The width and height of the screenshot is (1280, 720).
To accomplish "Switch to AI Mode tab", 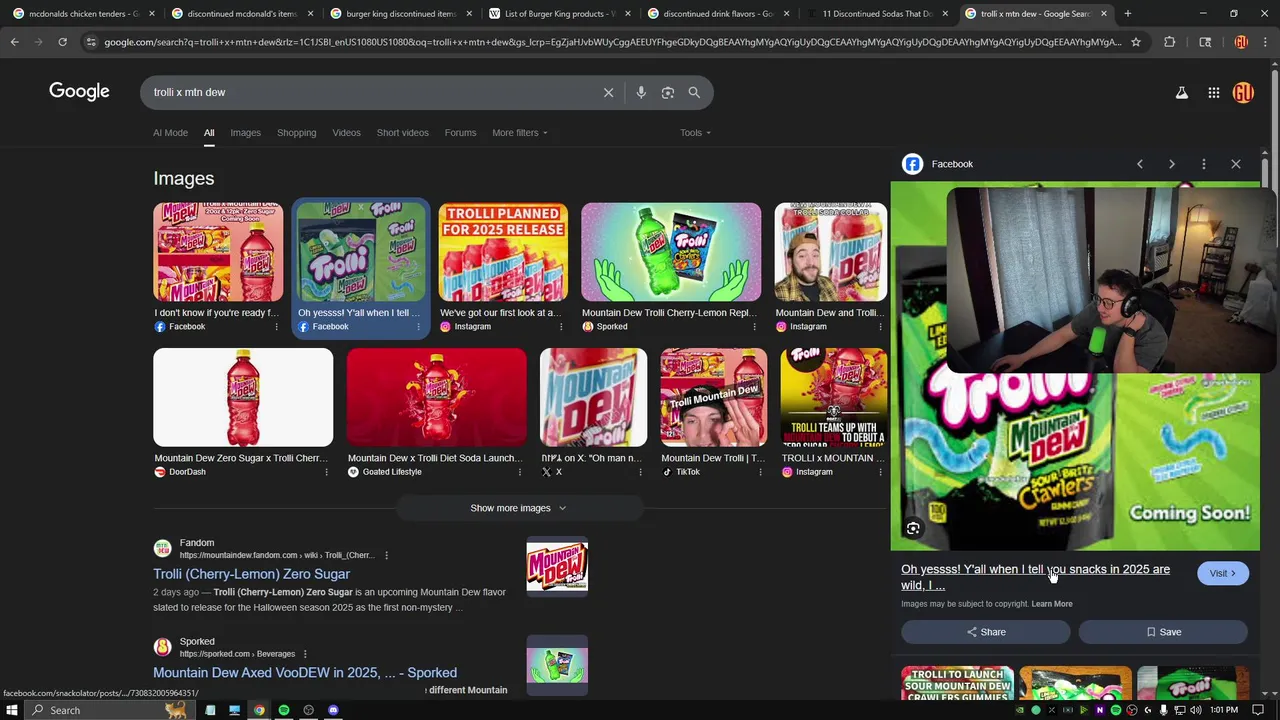I will [x=170, y=132].
